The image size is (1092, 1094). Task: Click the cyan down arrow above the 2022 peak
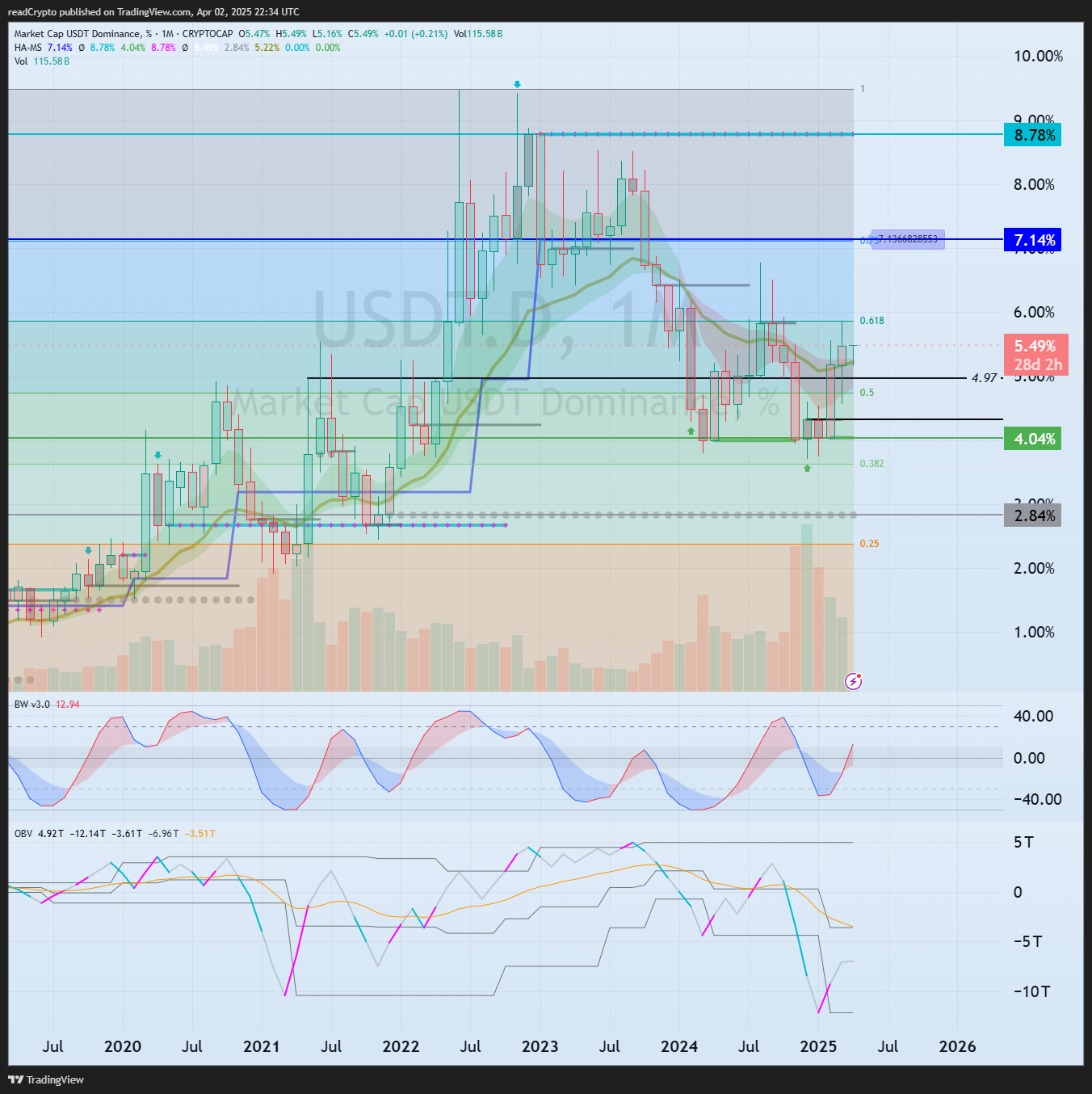click(517, 84)
